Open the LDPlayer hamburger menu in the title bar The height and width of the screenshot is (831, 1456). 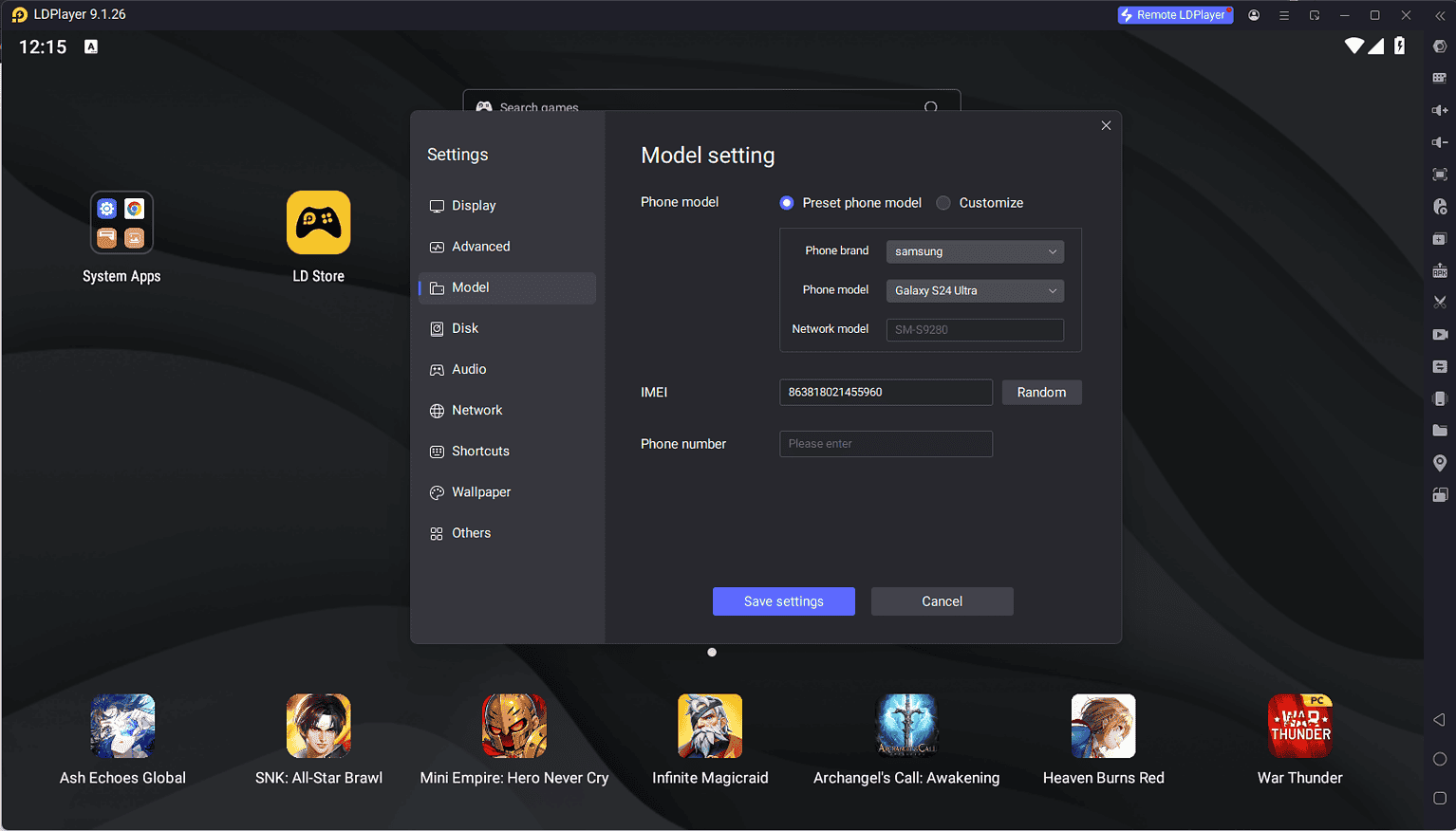[x=1283, y=14]
